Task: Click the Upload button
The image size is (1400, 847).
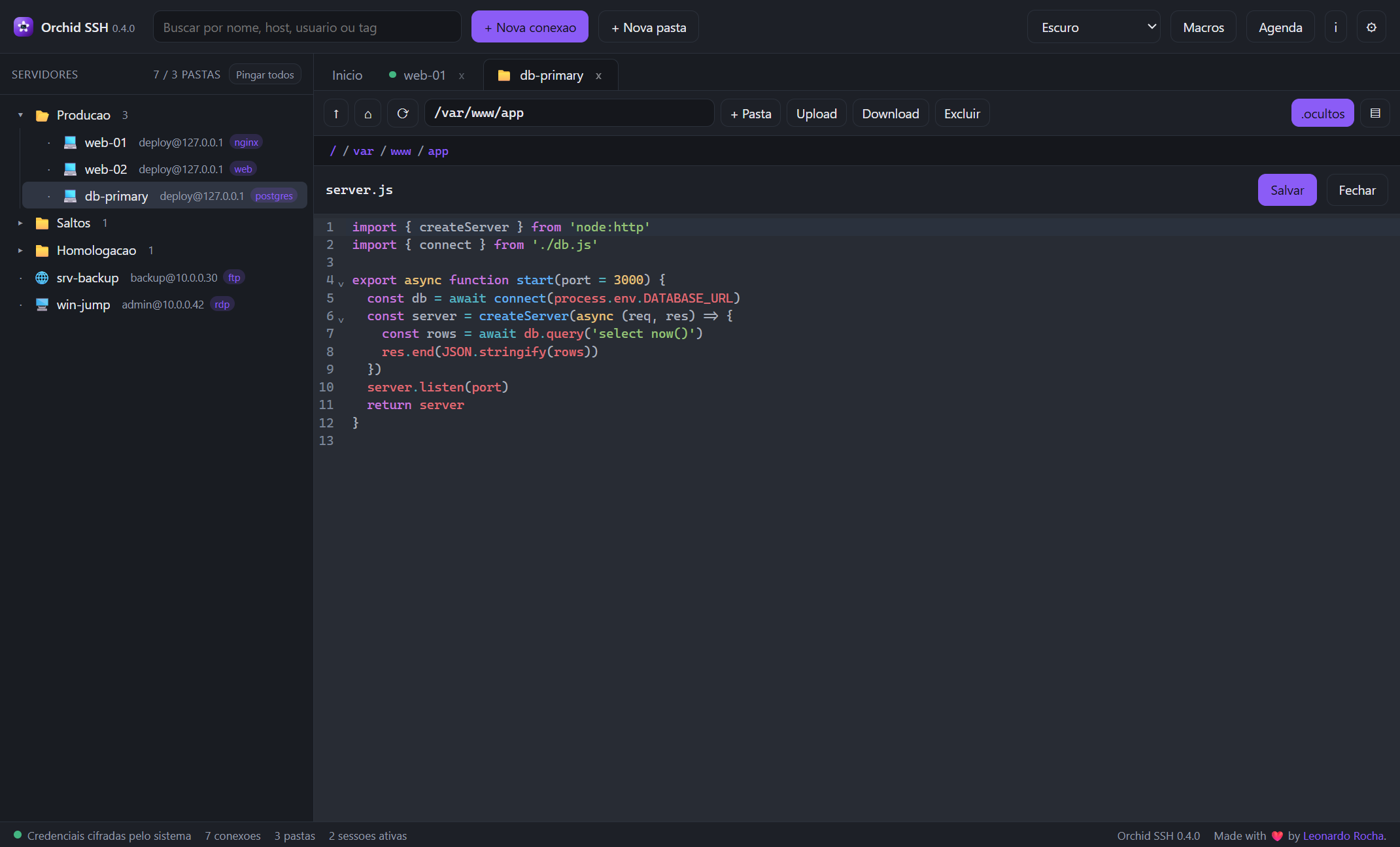Action: tap(816, 113)
